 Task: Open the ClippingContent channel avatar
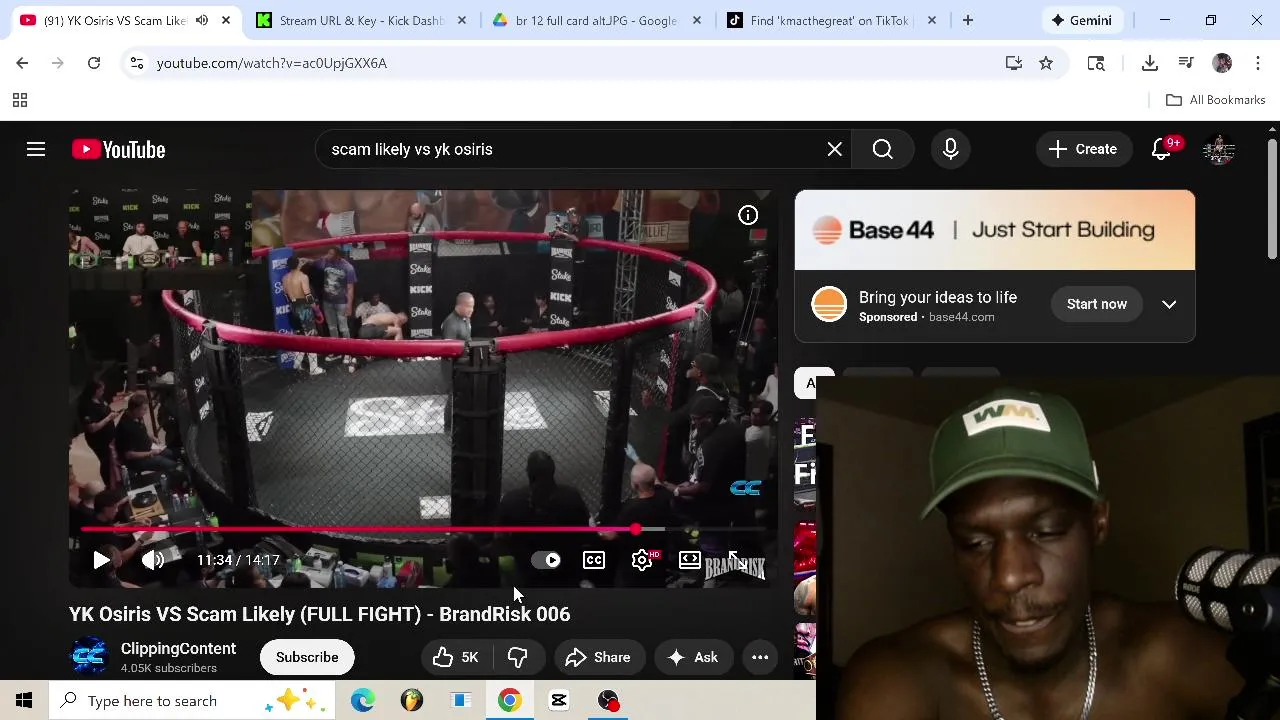click(89, 657)
